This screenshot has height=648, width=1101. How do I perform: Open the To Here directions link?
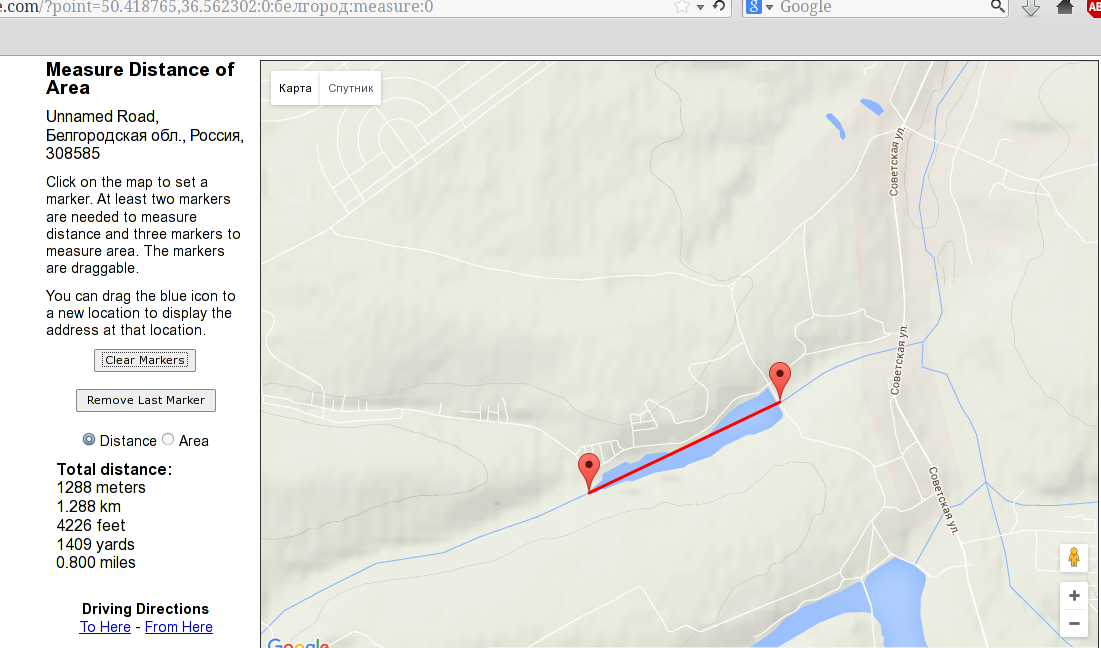pos(105,627)
